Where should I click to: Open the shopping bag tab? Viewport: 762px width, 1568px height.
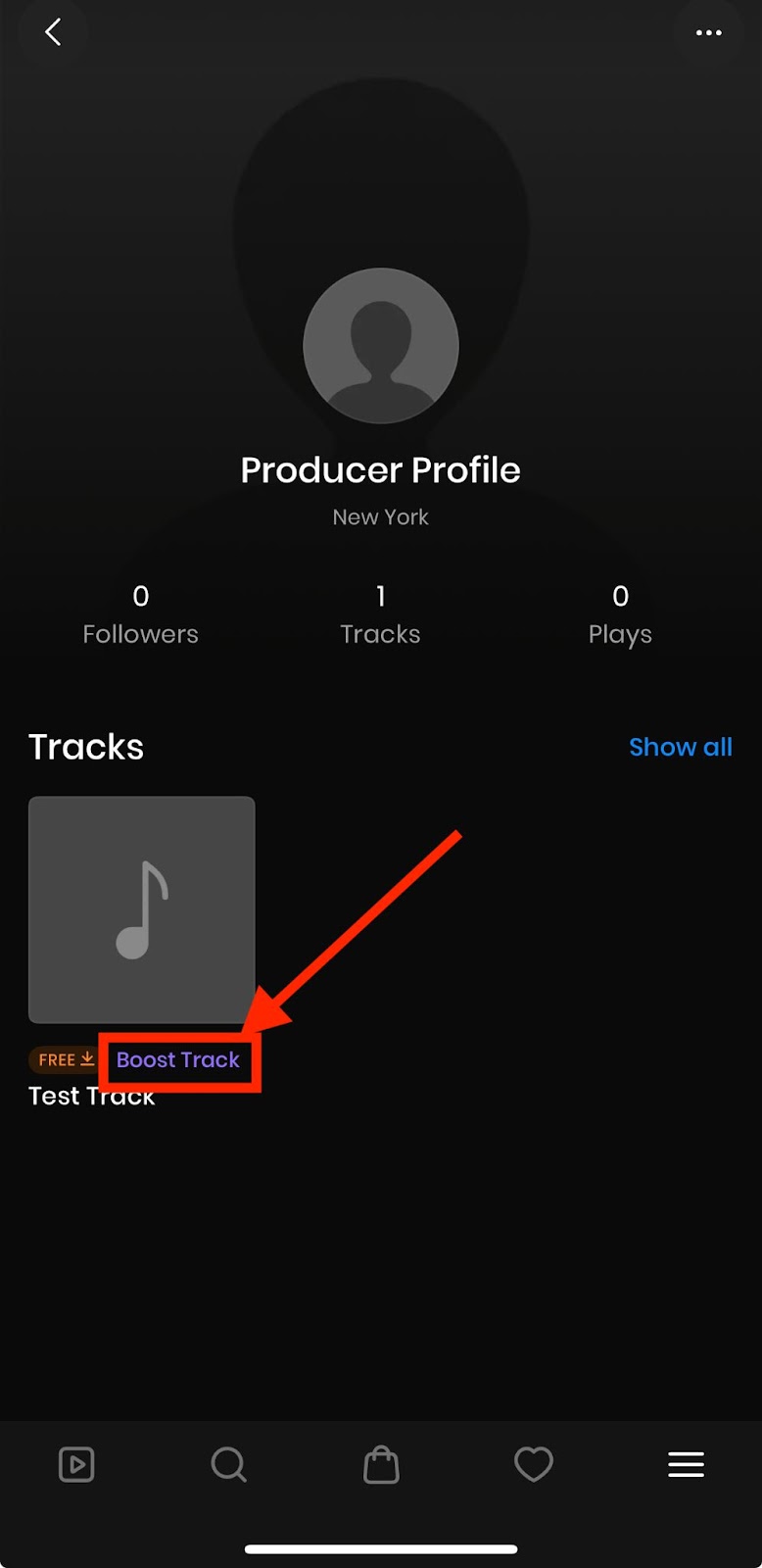point(381,1465)
